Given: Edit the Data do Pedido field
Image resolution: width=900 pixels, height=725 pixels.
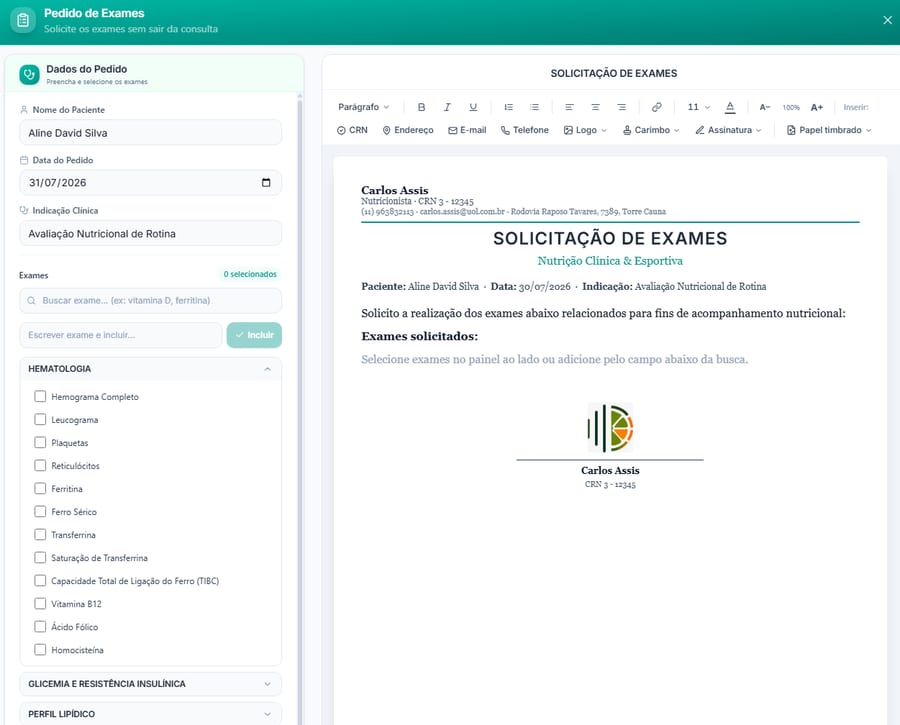Looking at the screenshot, I should click(150, 183).
